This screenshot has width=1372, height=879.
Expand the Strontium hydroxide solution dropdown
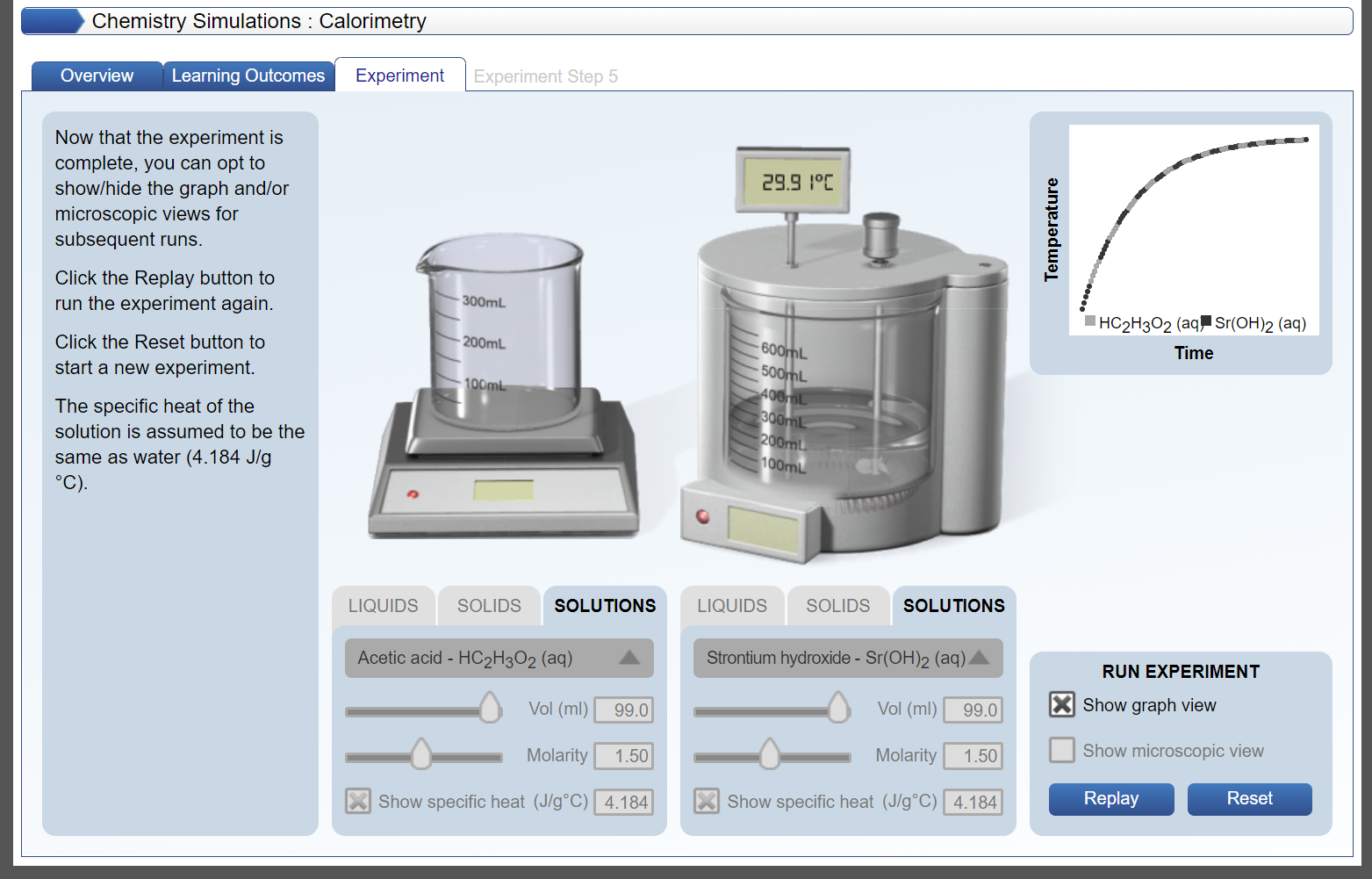pyautogui.click(x=848, y=658)
